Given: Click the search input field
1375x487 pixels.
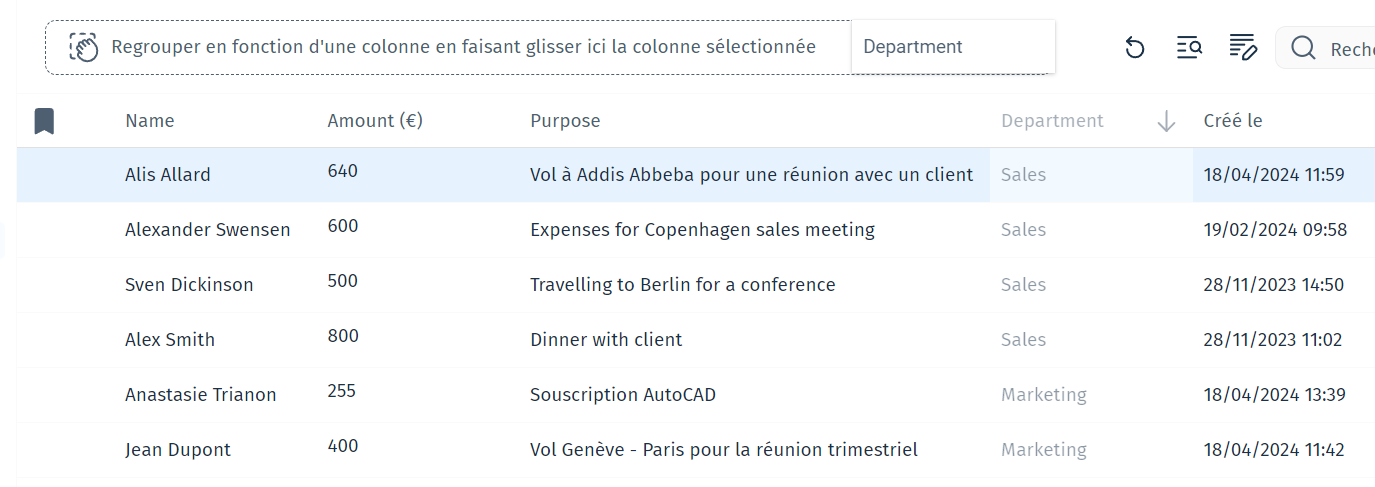Looking at the screenshot, I should point(1350,48).
